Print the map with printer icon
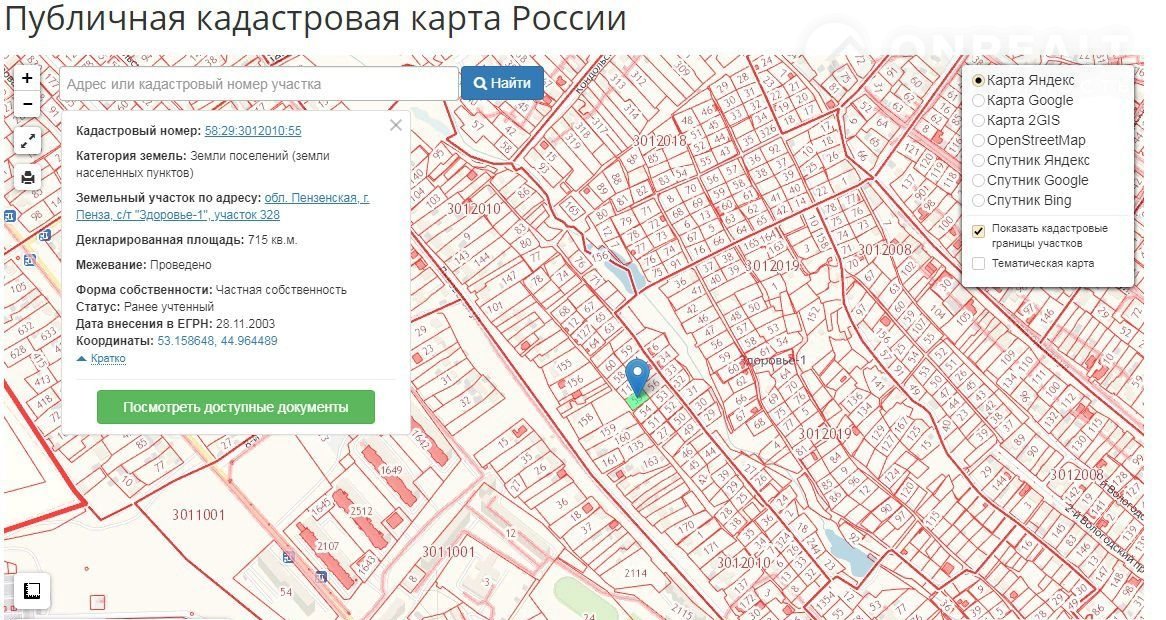 (x=28, y=177)
